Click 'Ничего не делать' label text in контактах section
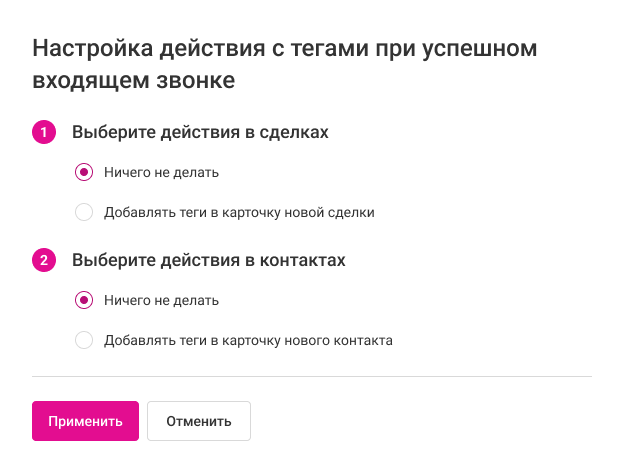This screenshot has height=473, width=624. point(161,300)
